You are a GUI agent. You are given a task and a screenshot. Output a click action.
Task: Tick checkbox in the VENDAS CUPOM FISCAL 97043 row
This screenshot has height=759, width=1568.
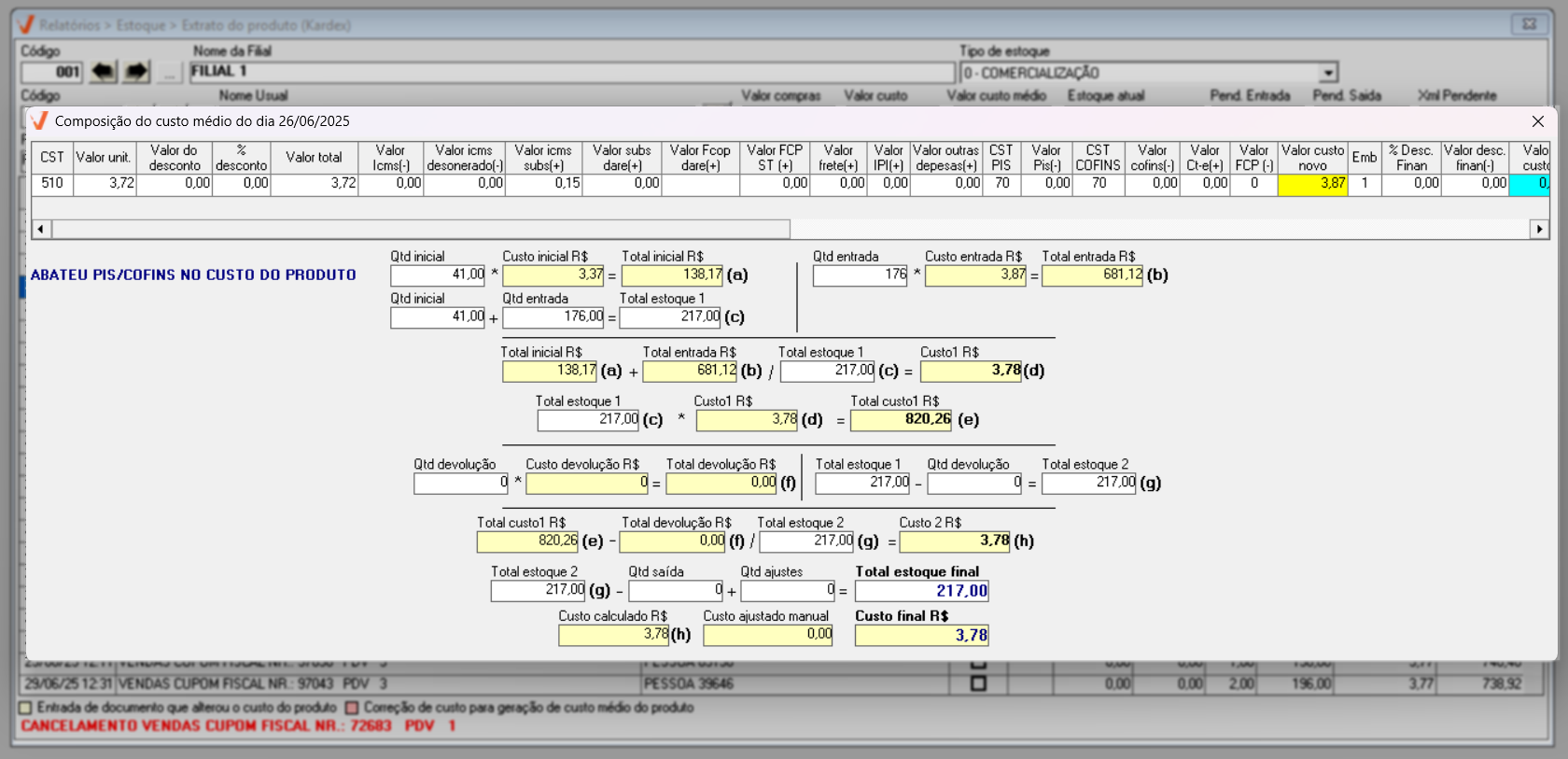point(978,683)
